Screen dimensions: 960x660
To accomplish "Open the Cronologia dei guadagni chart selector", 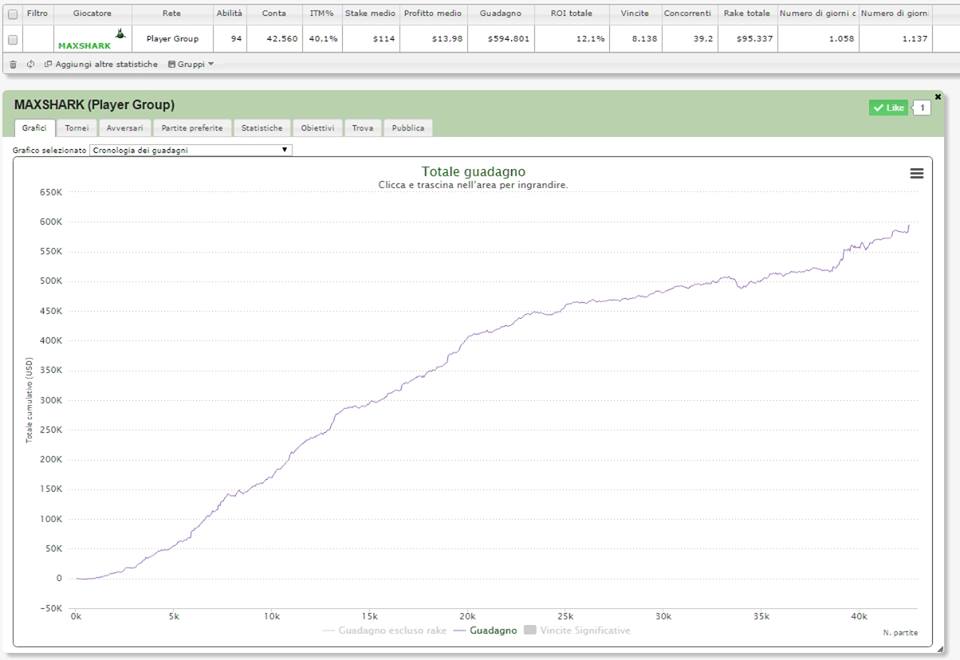I will (190, 150).
